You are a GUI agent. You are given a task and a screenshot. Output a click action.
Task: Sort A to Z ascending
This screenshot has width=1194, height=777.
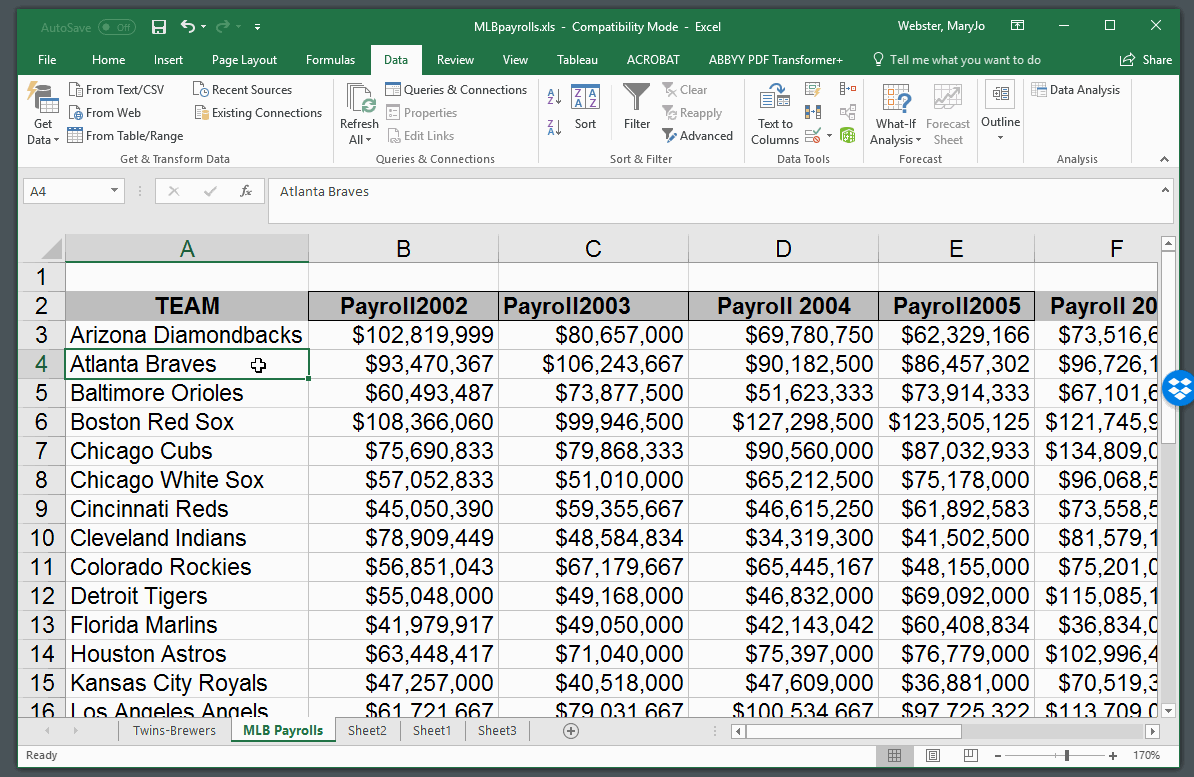[x=554, y=96]
